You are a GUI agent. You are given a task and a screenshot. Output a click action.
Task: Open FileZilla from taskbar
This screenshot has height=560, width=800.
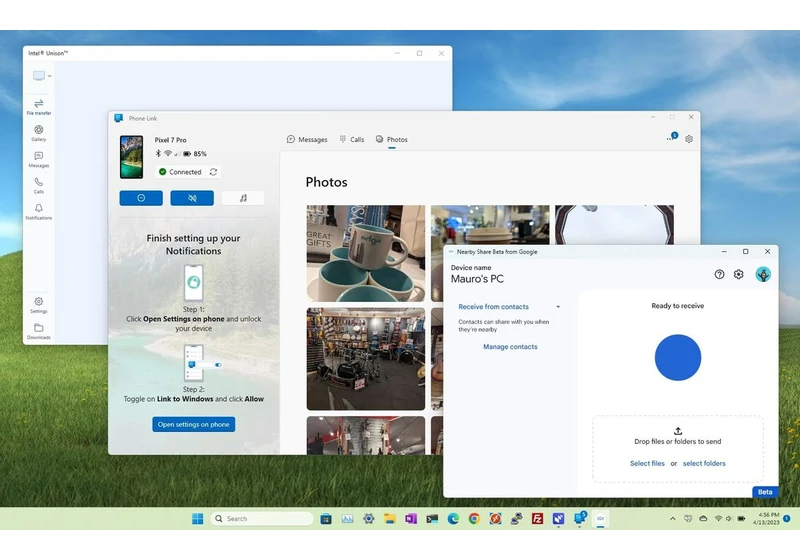coord(537,519)
